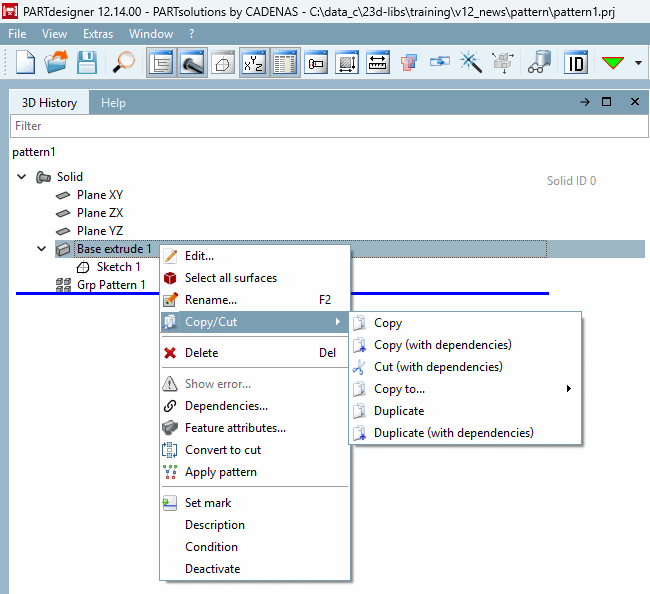Choose Convert to cut
This screenshot has height=594, width=650.
[x=255, y=450]
